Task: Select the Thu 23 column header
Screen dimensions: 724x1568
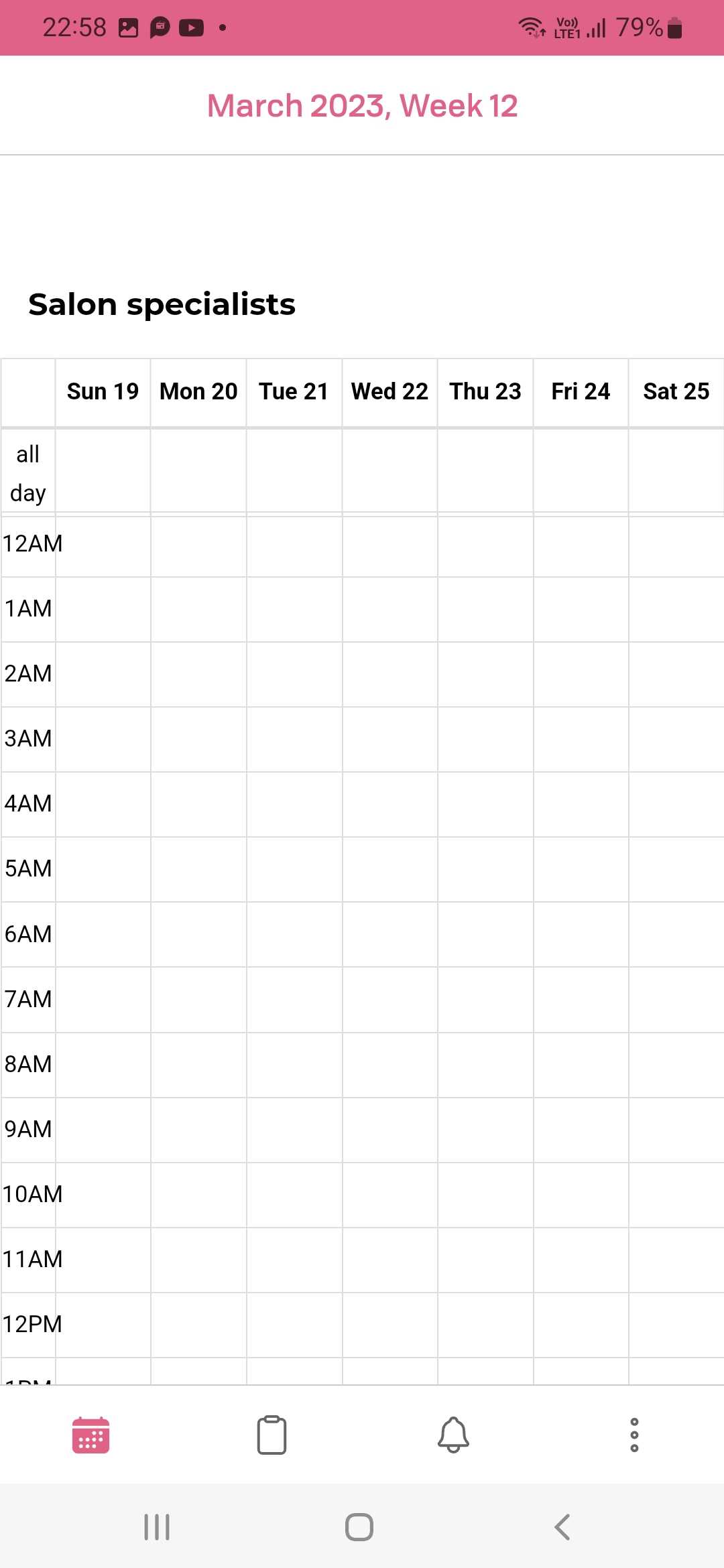Action: (485, 391)
